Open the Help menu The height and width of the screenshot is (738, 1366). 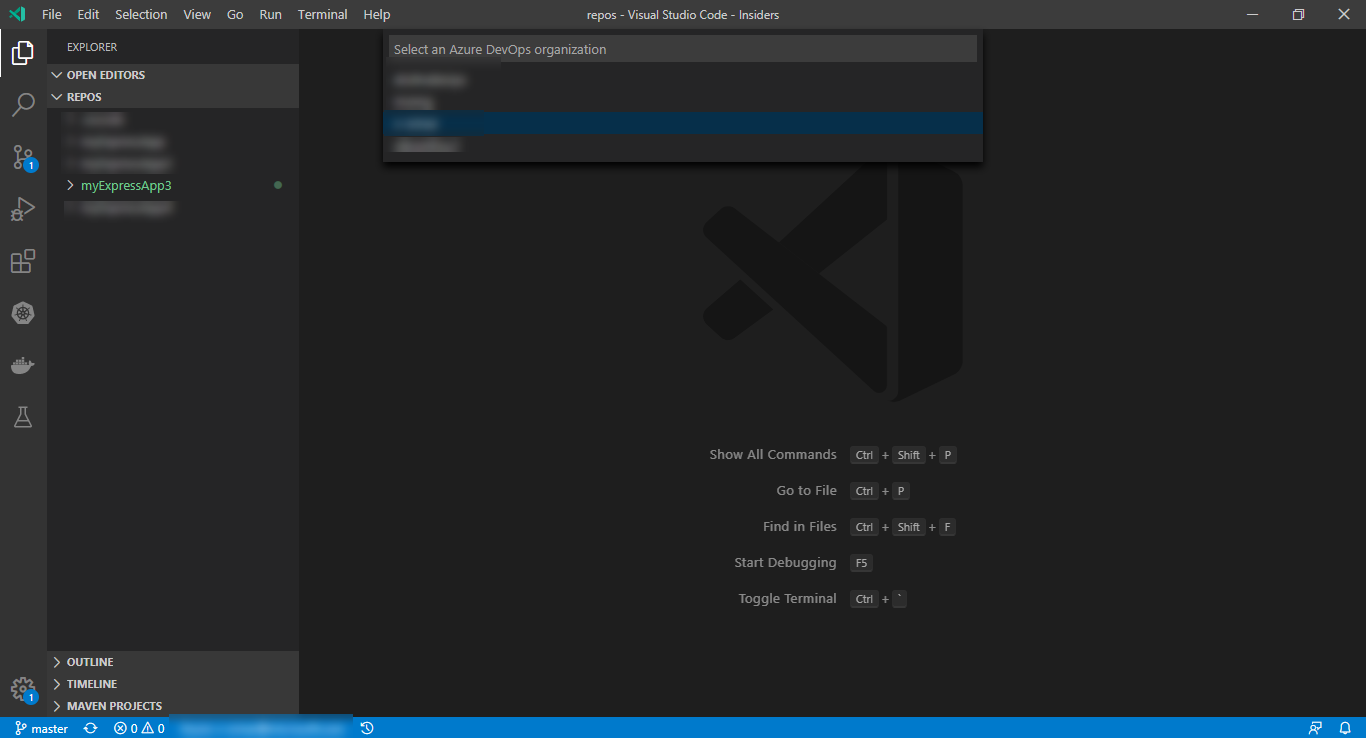click(377, 14)
